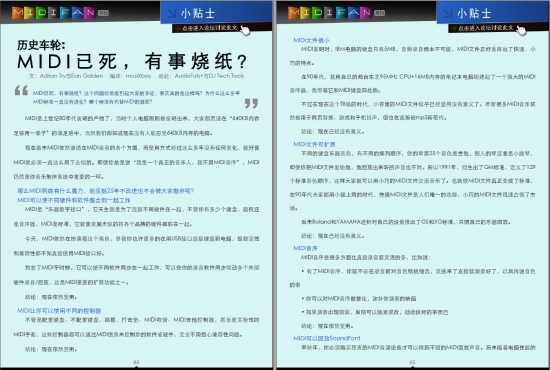Click the opening quotation mark icon
Viewport: 550px width, 370px height.
(21, 90)
